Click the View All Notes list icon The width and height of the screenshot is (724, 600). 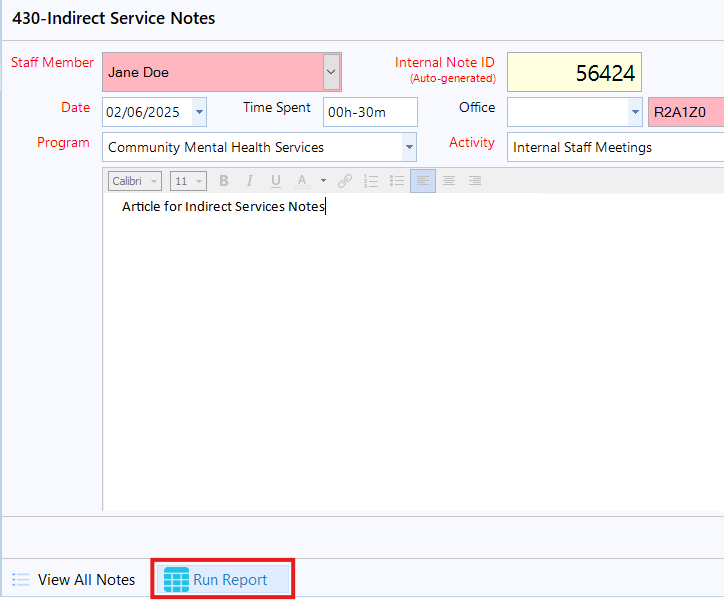coord(21,579)
